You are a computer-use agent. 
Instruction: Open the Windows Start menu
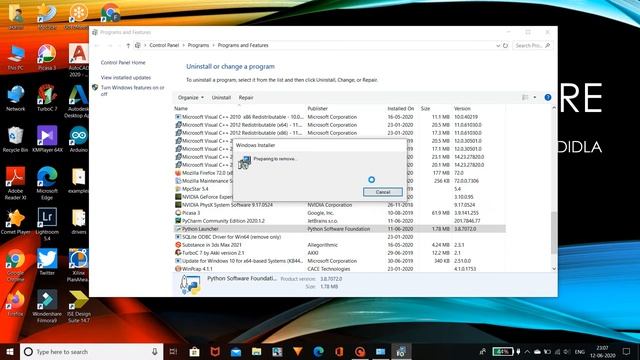click(x=10, y=351)
